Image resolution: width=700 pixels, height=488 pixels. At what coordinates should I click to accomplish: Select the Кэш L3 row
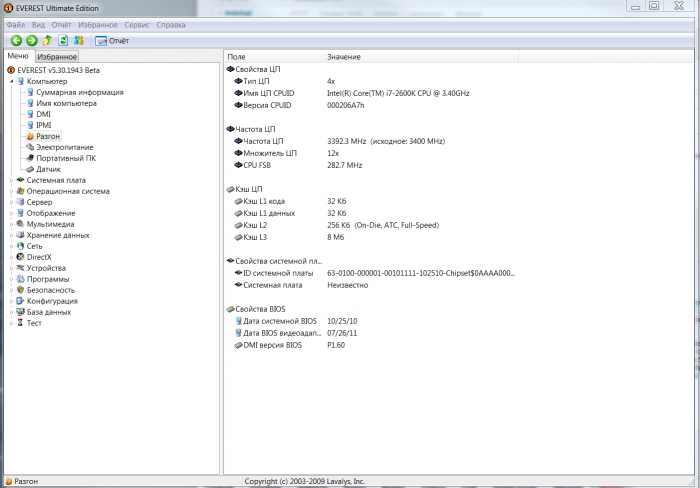click(371, 237)
